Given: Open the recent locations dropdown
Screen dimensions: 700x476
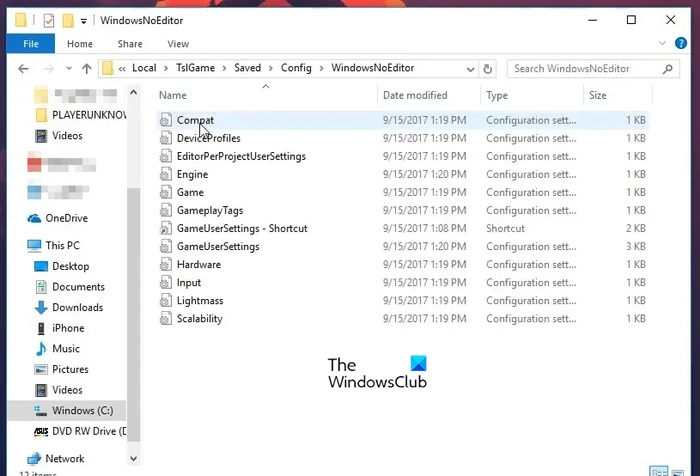Looking at the screenshot, I should (x=69, y=69).
